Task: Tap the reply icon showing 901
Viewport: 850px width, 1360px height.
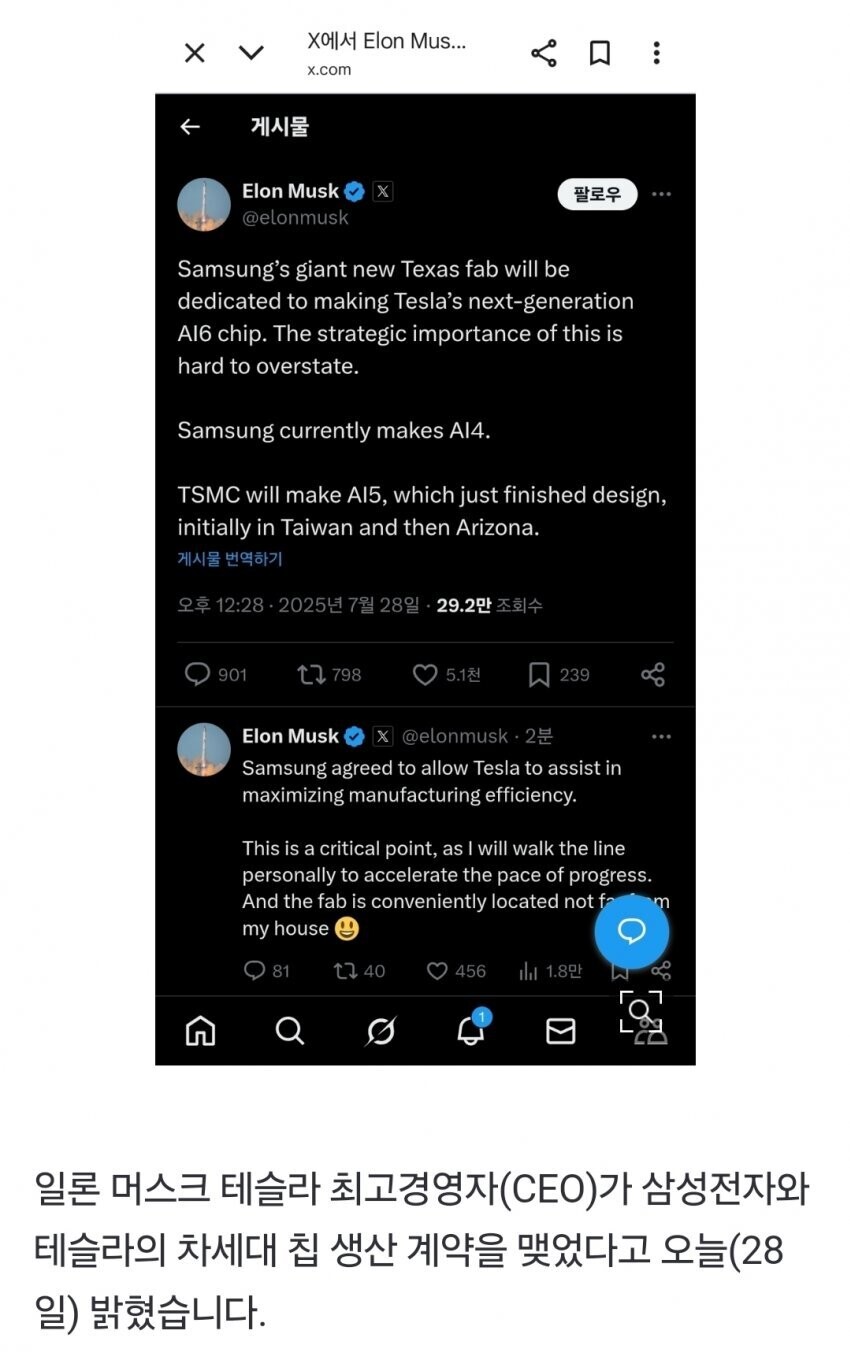Action: (x=198, y=675)
